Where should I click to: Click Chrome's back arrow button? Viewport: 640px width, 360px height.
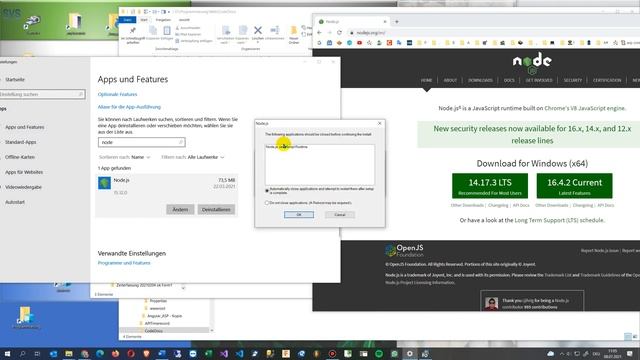pos(319,33)
